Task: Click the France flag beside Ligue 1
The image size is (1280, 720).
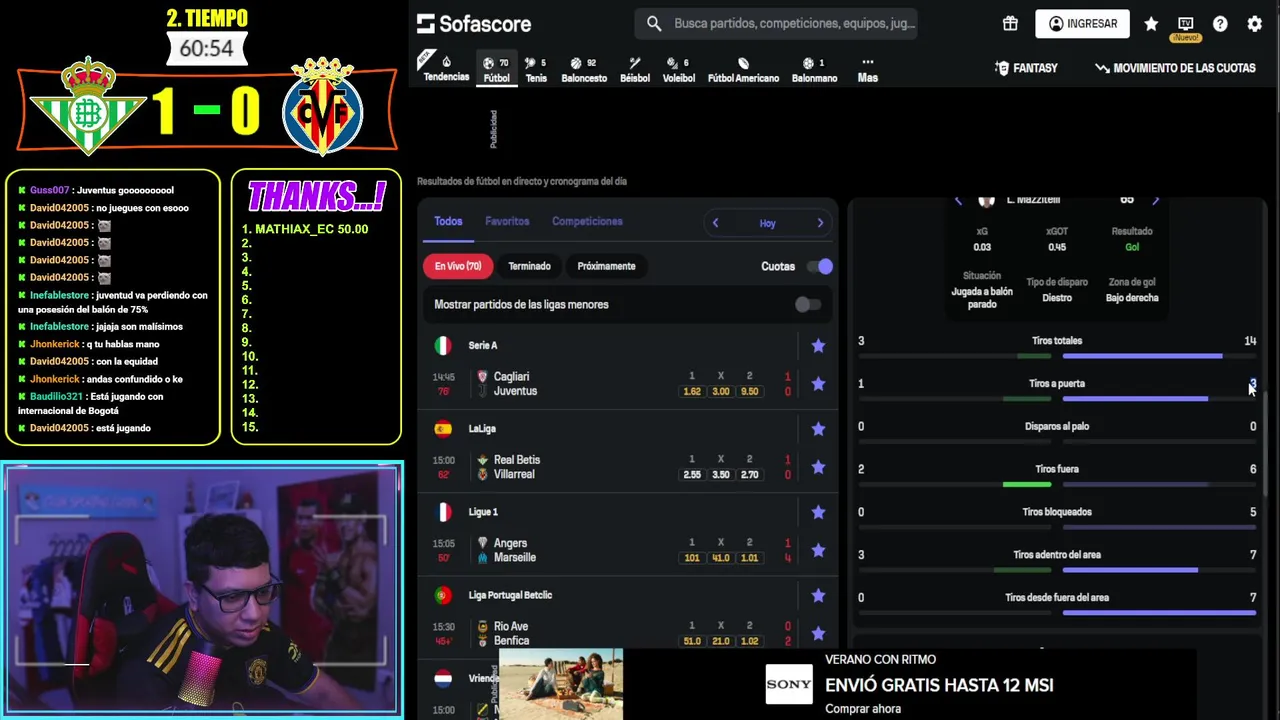Action: [x=443, y=512]
